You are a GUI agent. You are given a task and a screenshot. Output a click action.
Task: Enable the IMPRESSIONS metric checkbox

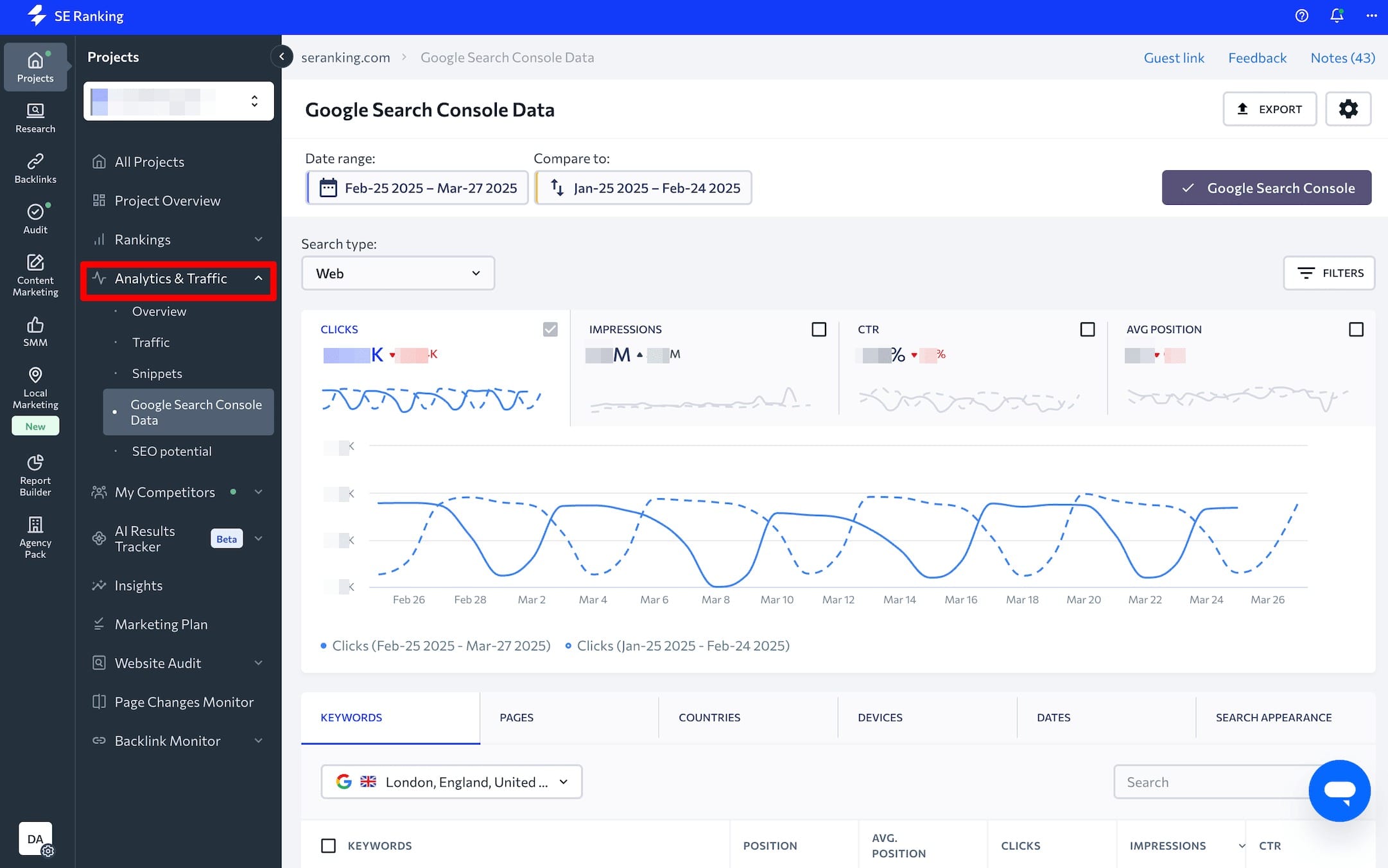819,329
